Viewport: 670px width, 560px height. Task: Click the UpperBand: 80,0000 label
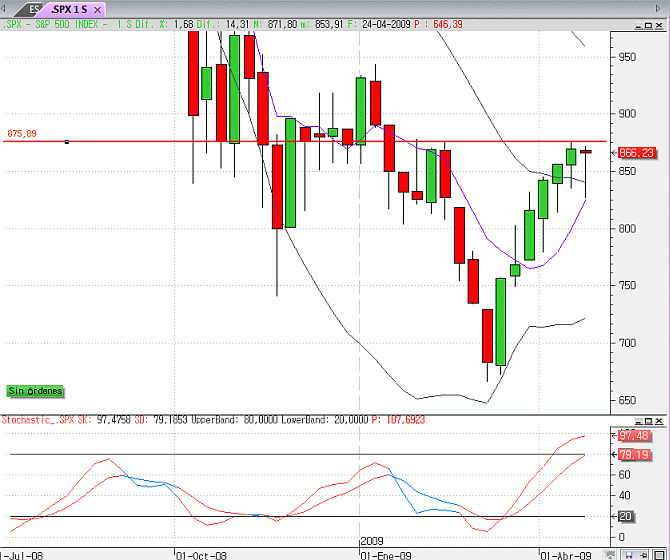point(234,420)
